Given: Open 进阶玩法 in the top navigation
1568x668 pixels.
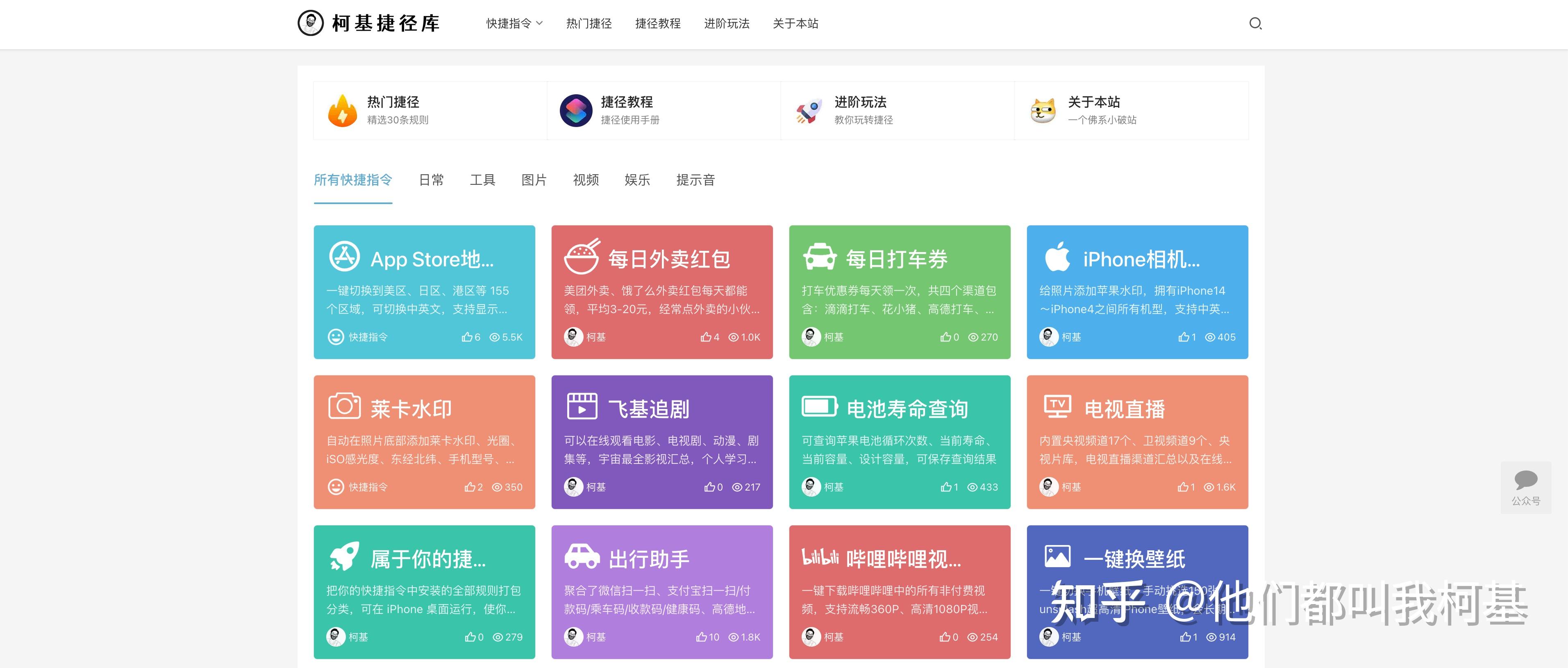Looking at the screenshot, I should (x=726, y=24).
